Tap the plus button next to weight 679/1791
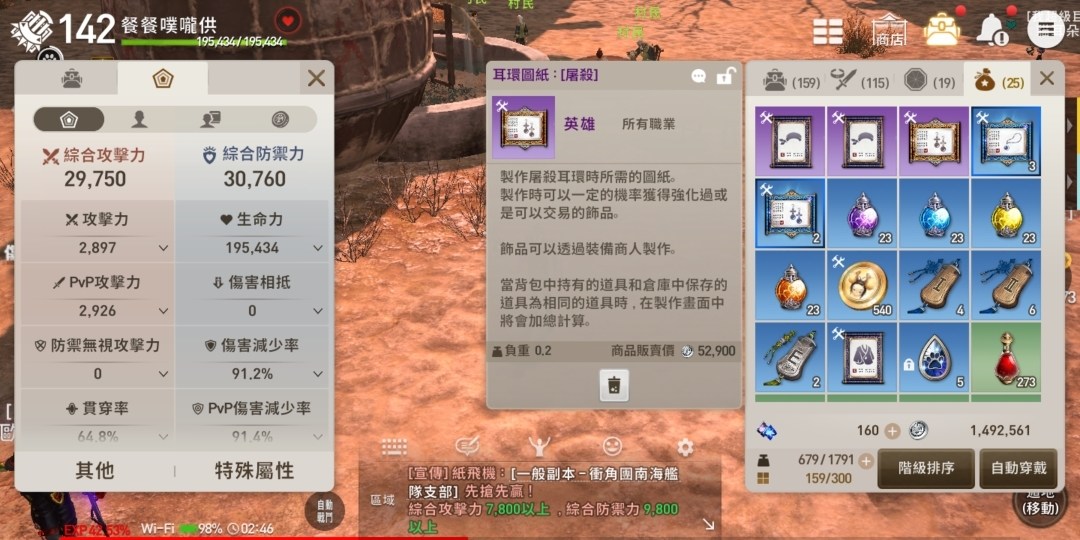The image size is (1080, 540). (x=865, y=461)
